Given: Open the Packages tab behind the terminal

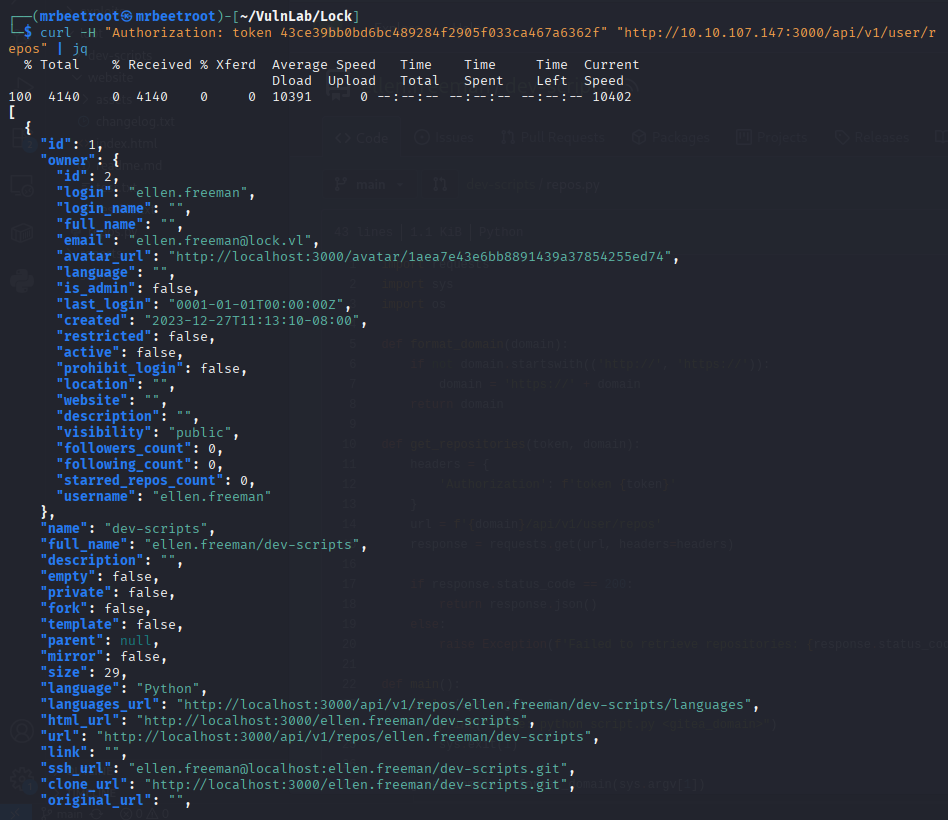Looking at the screenshot, I should [x=670, y=138].
